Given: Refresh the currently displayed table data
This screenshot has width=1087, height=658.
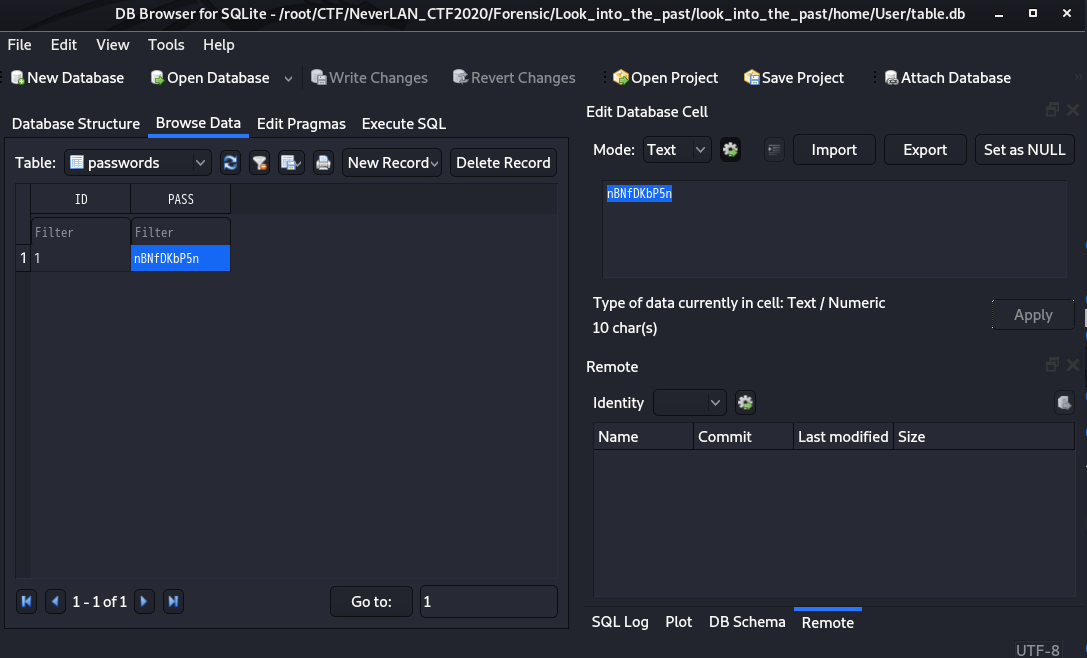Looking at the screenshot, I should click(x=230, y=162).
